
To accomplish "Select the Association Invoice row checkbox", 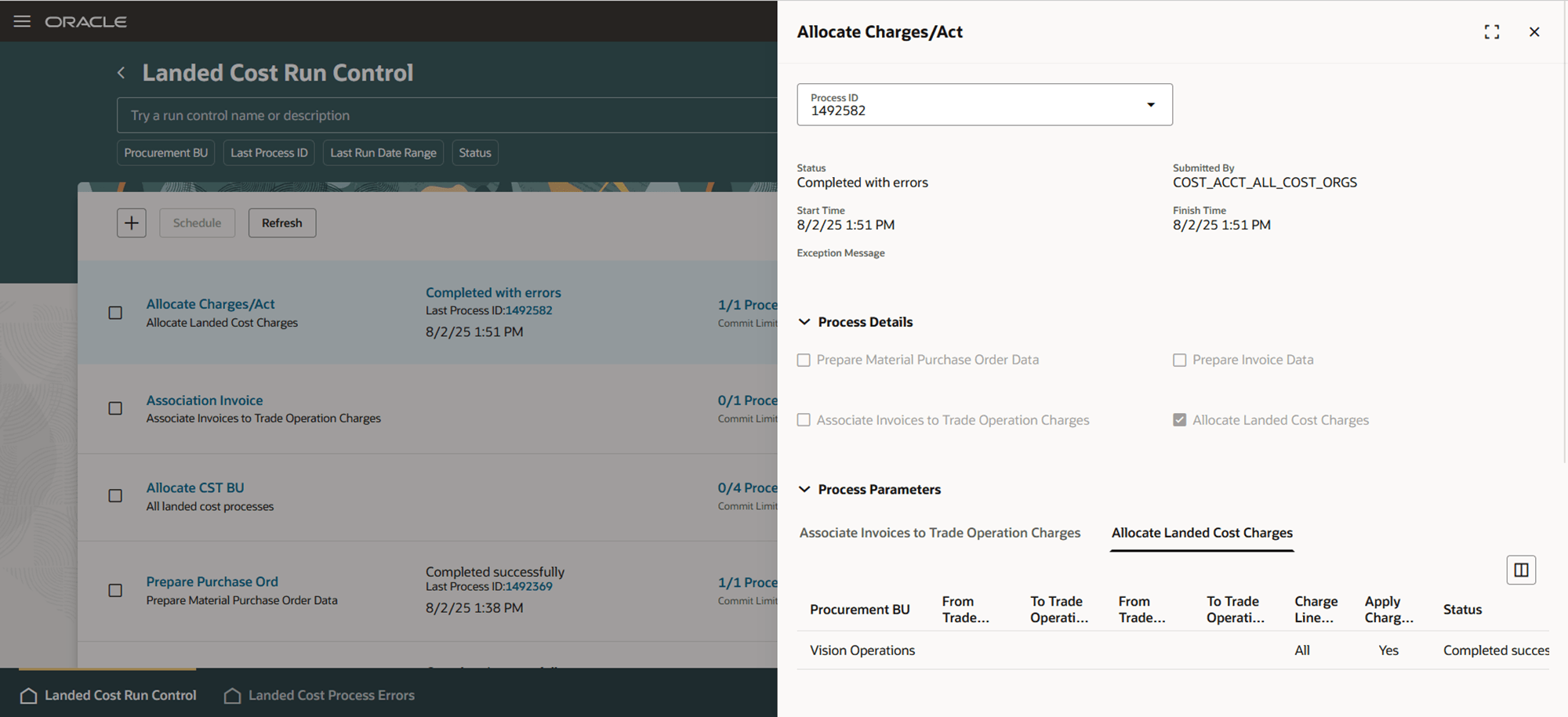I will click(115, 408).
